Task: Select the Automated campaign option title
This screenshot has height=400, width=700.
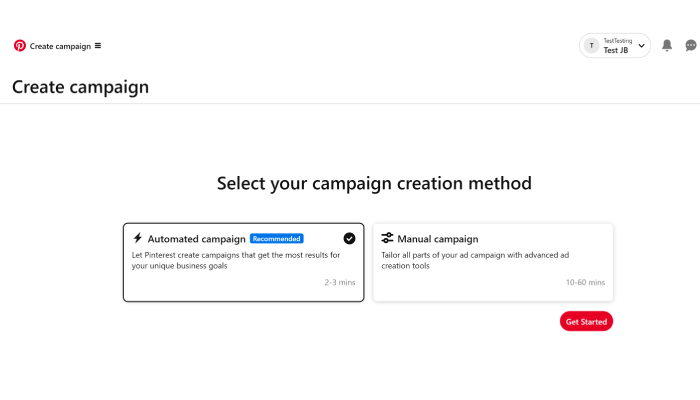Action: tap(196, 239)
